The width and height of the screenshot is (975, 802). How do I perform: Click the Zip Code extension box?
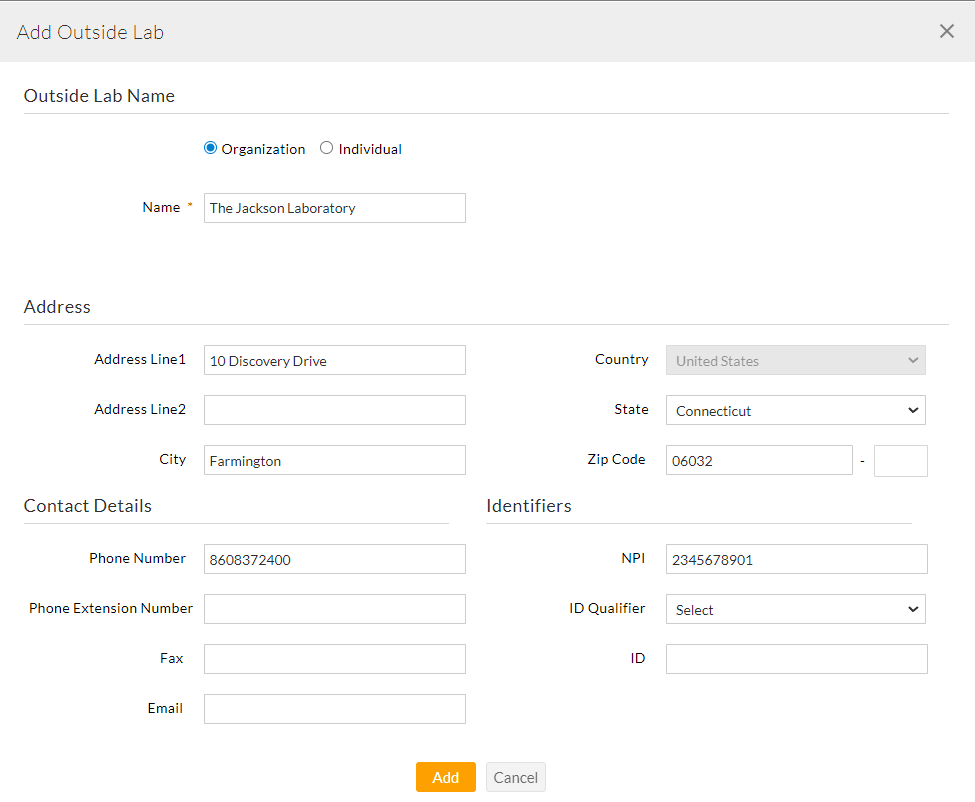pyautogui.click(x=900, y=461)
